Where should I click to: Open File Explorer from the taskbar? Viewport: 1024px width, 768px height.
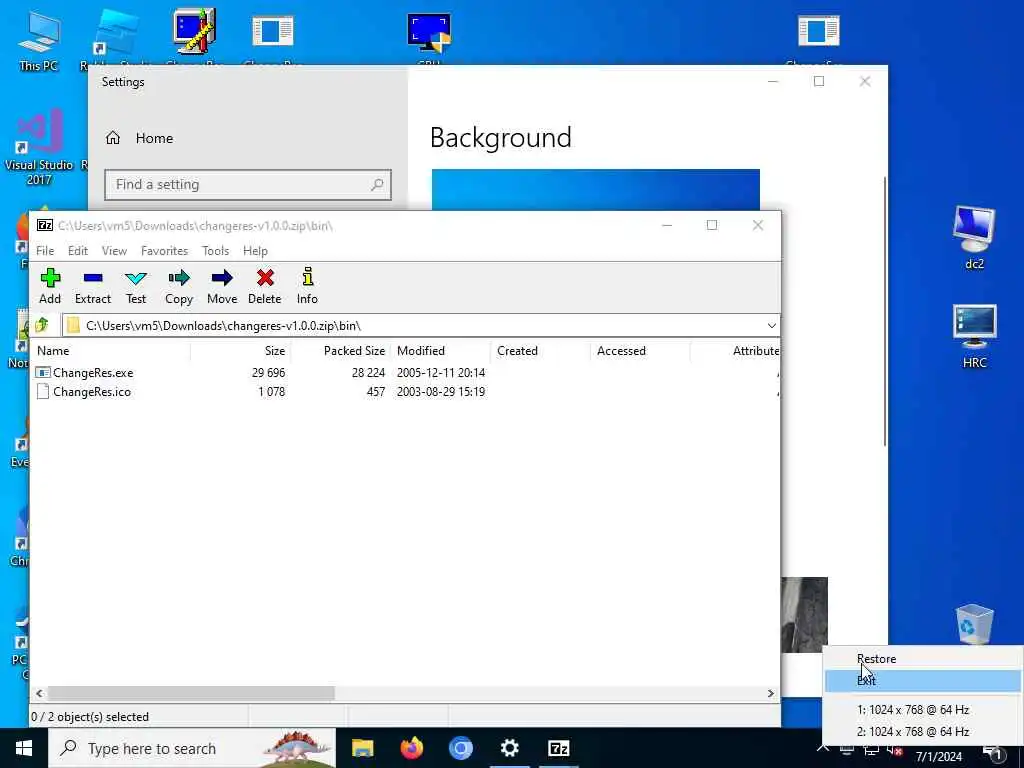click(x=362, y=748)
